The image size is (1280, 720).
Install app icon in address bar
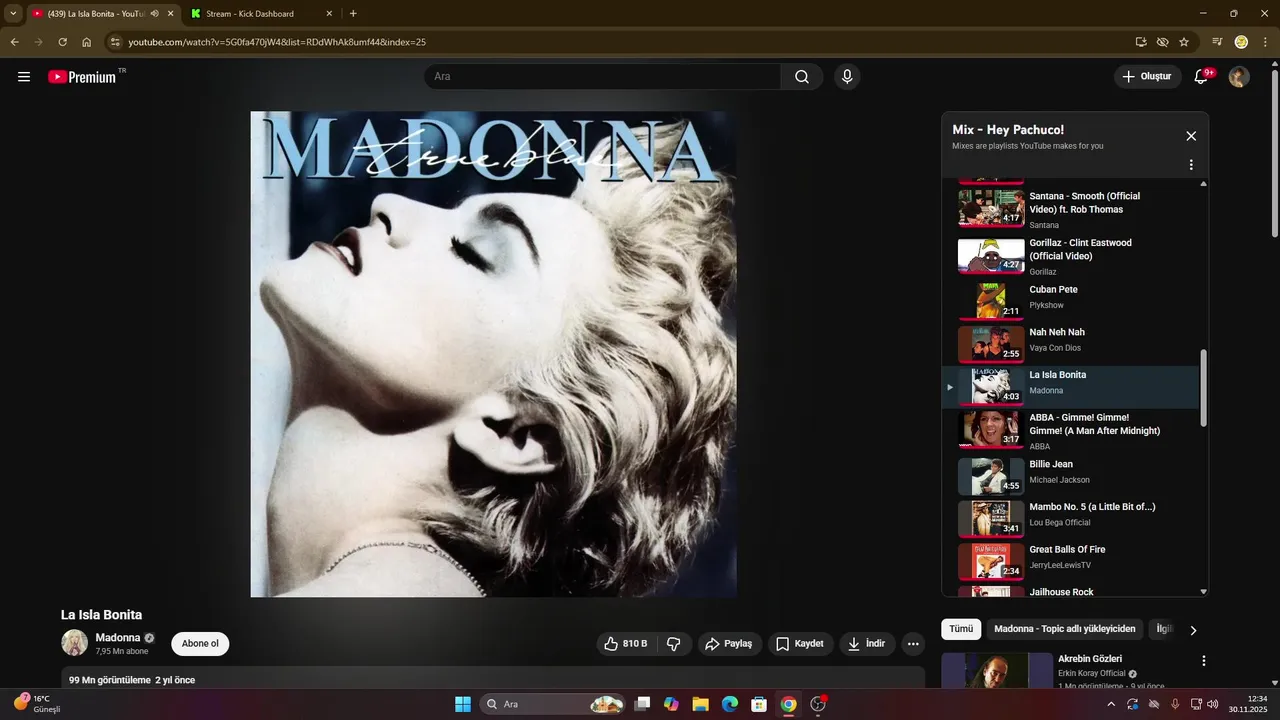pyautogui.click(x=1141, y=42)
